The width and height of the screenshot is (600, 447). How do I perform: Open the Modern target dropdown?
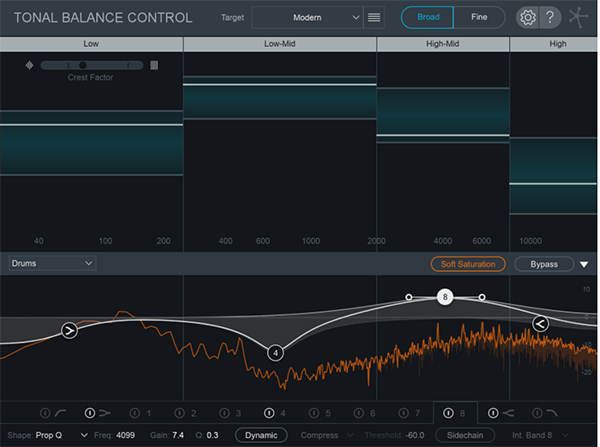click(x=307, y=18)
